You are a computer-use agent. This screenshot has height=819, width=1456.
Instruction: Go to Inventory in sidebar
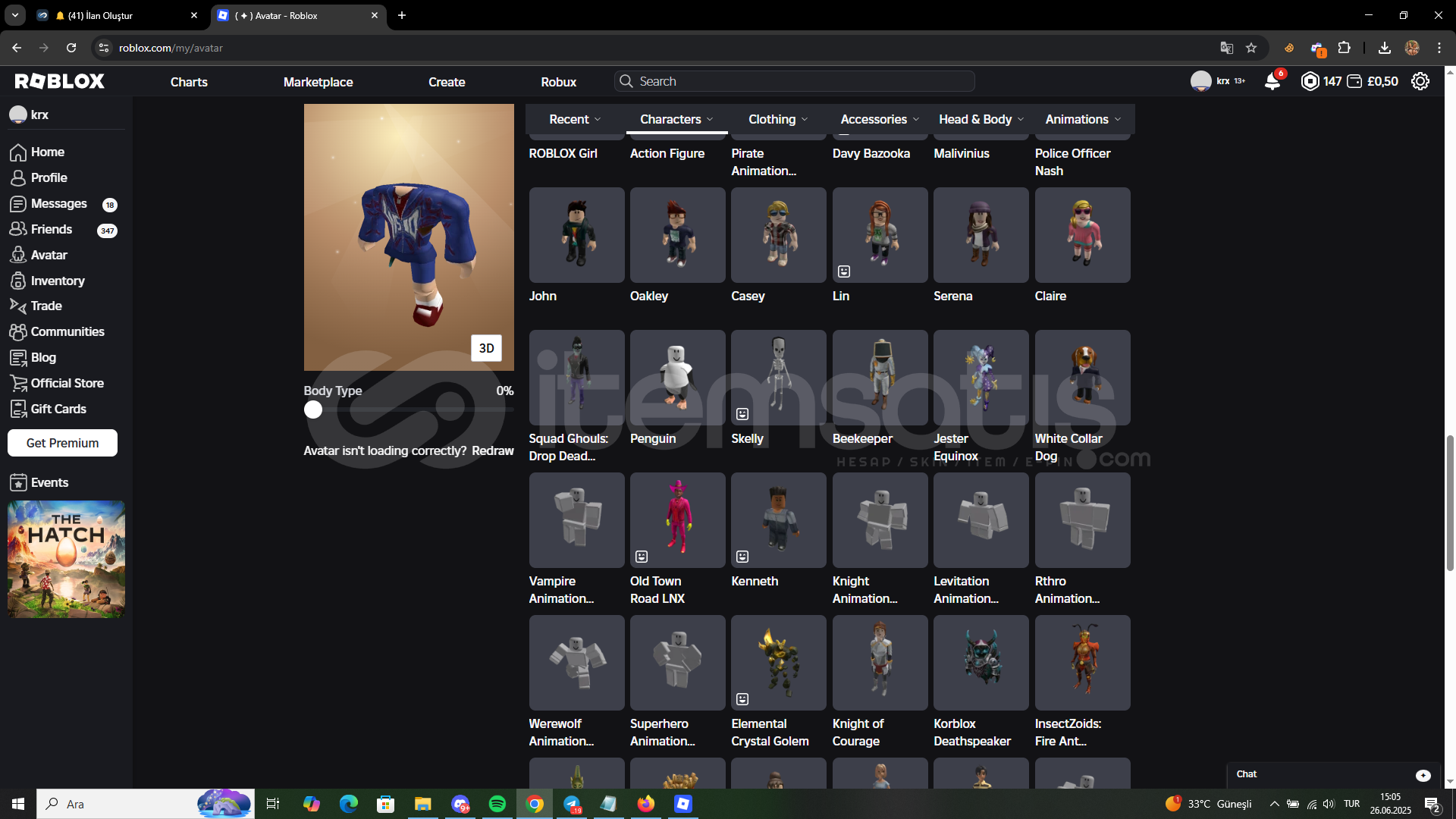click(47, 281)
